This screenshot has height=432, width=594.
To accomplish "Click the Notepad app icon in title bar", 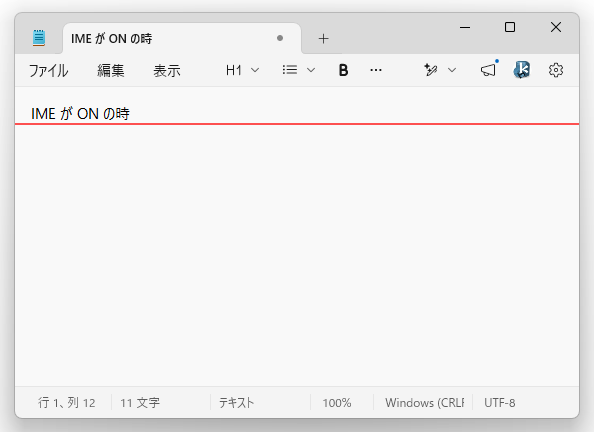I will [x=39, y=38].
